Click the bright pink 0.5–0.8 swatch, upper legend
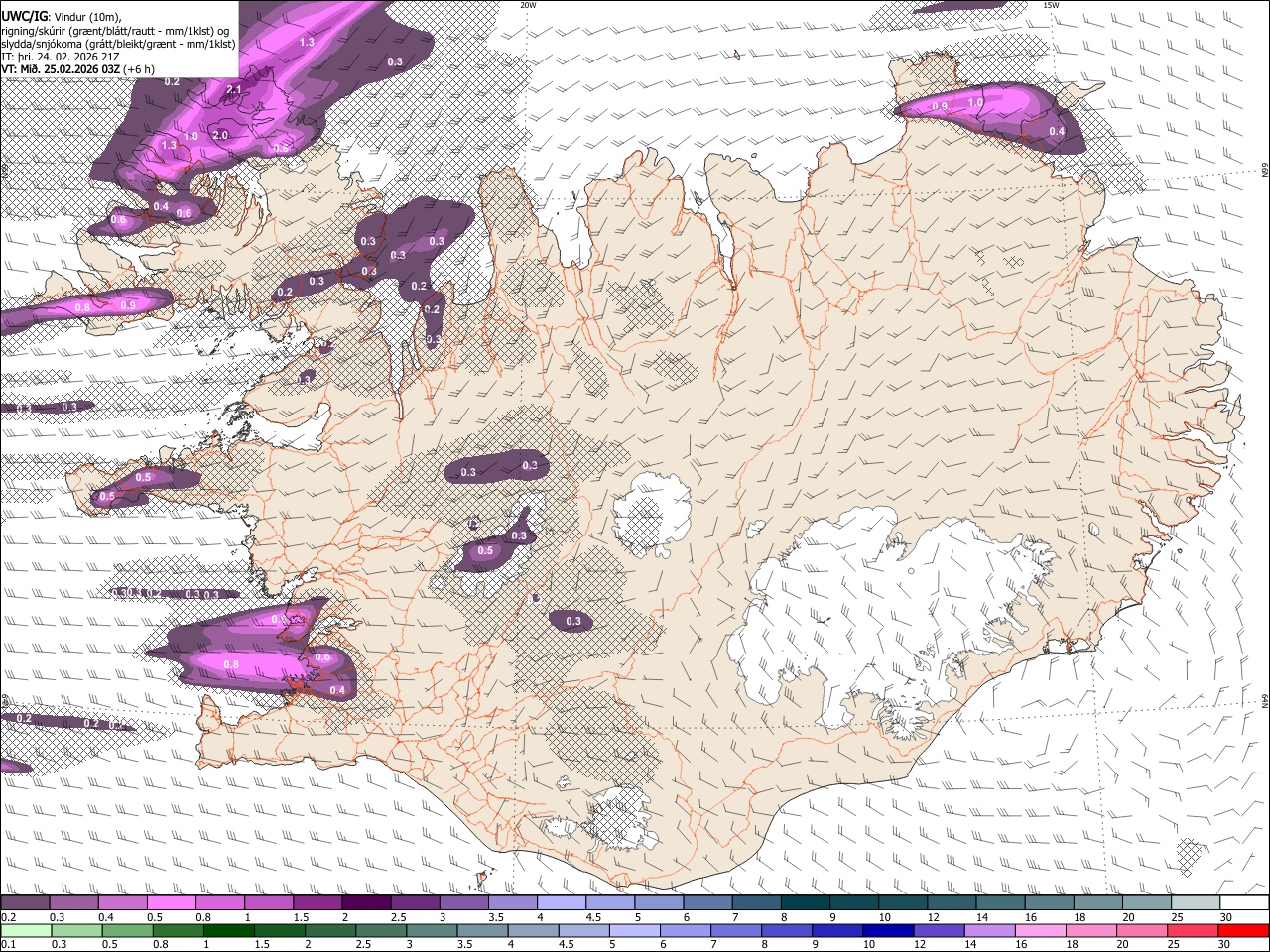The width and height of the screenshot is (1270, 952). coord(171,902)
